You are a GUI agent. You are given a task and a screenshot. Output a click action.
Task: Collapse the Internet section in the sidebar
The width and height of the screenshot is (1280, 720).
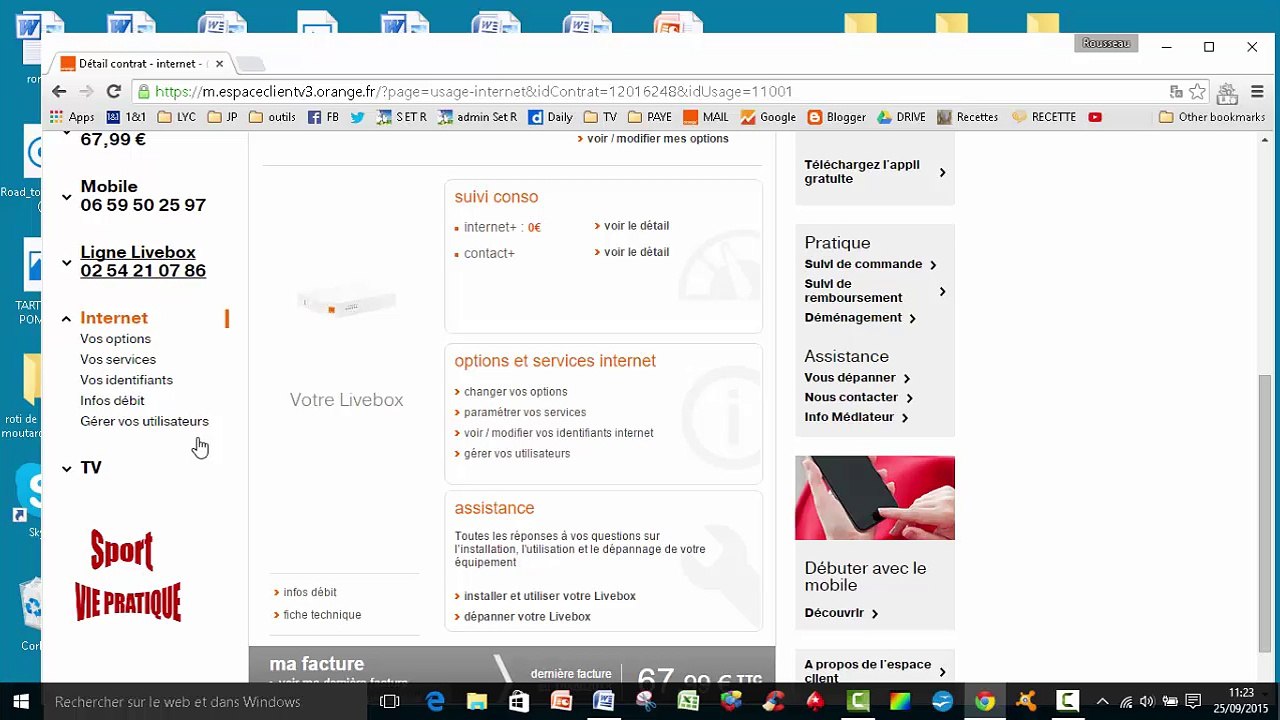pos(66,319)
